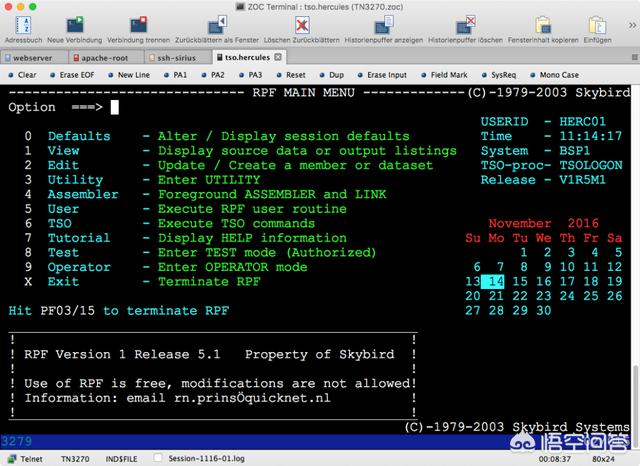Viewport: 640px width, 466px height.
Task: Select the tso.hercules tab
Action: coord(247,57)
